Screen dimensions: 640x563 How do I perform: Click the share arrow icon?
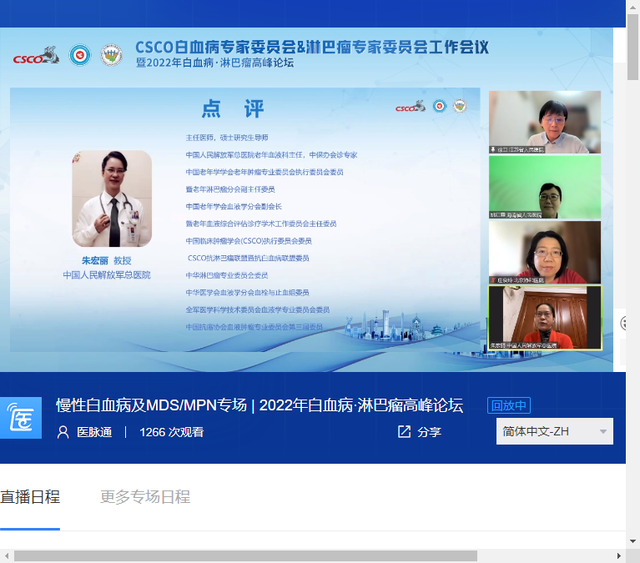coord(404,432)
